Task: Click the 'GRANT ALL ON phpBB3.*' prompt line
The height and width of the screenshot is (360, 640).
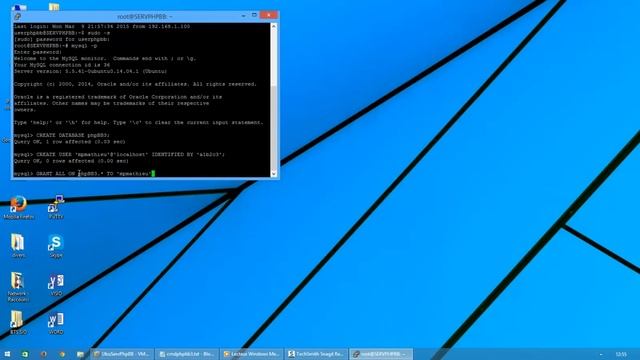Action: tap(84, 174)
